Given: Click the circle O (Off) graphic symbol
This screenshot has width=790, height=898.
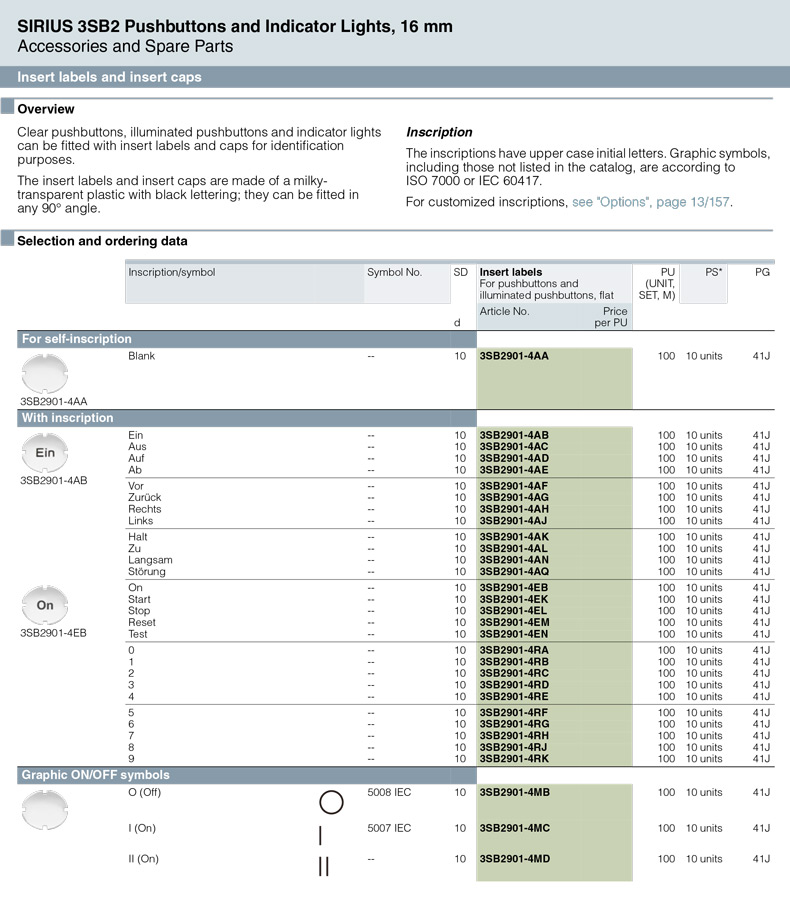Looking at the screenshot, I should click(x=331, y=802).
